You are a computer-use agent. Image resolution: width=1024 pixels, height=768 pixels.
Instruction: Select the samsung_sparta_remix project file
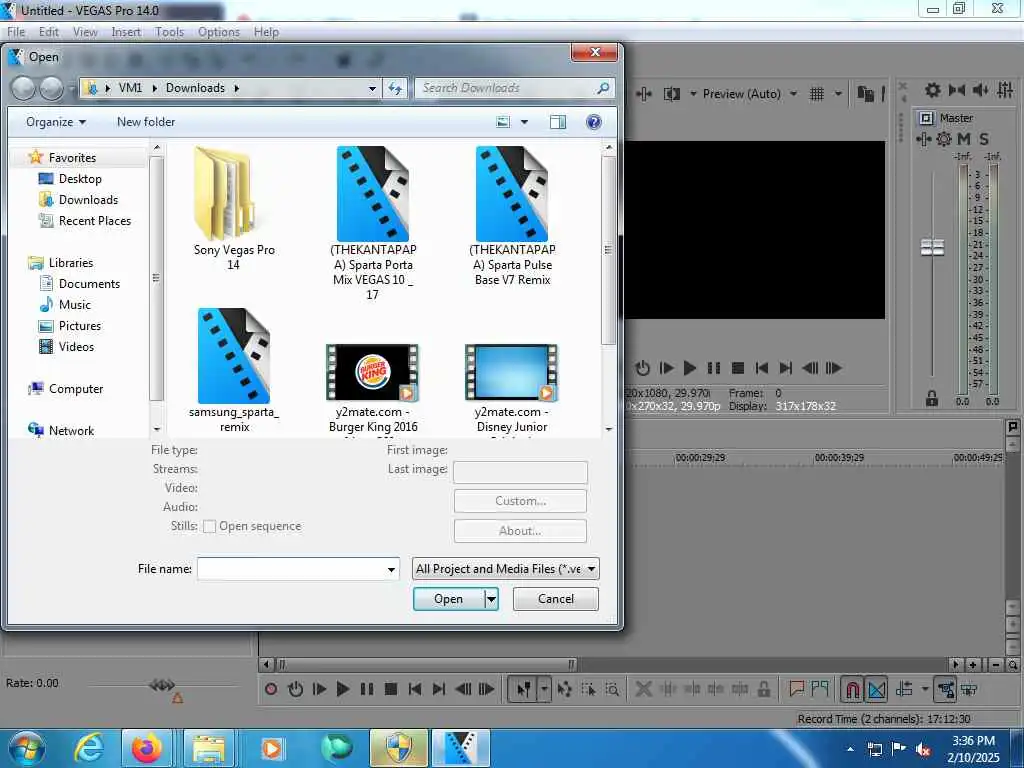234,370
